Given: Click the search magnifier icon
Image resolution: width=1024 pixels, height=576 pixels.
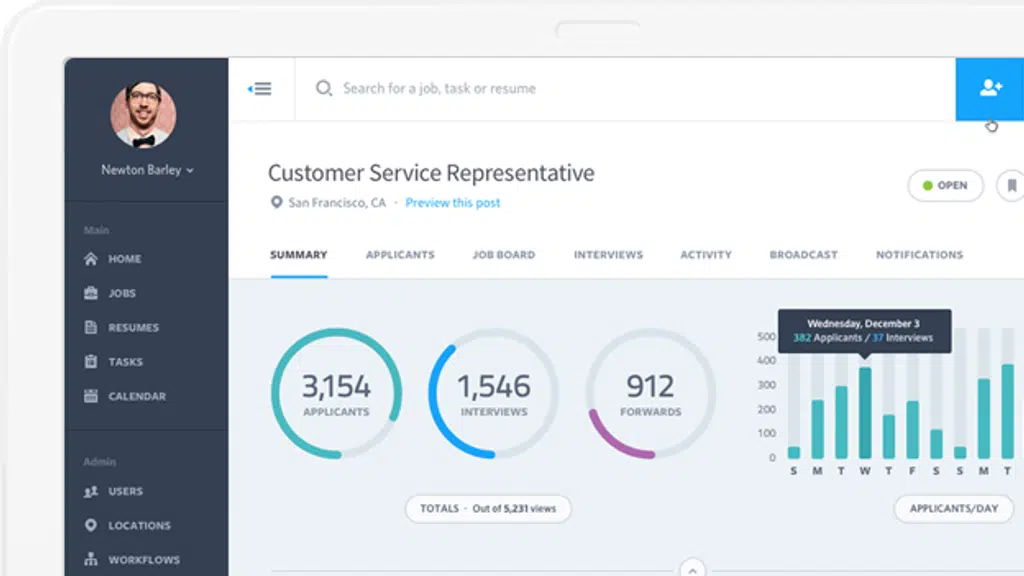Looking at the screenshot, I should [324, 88].
